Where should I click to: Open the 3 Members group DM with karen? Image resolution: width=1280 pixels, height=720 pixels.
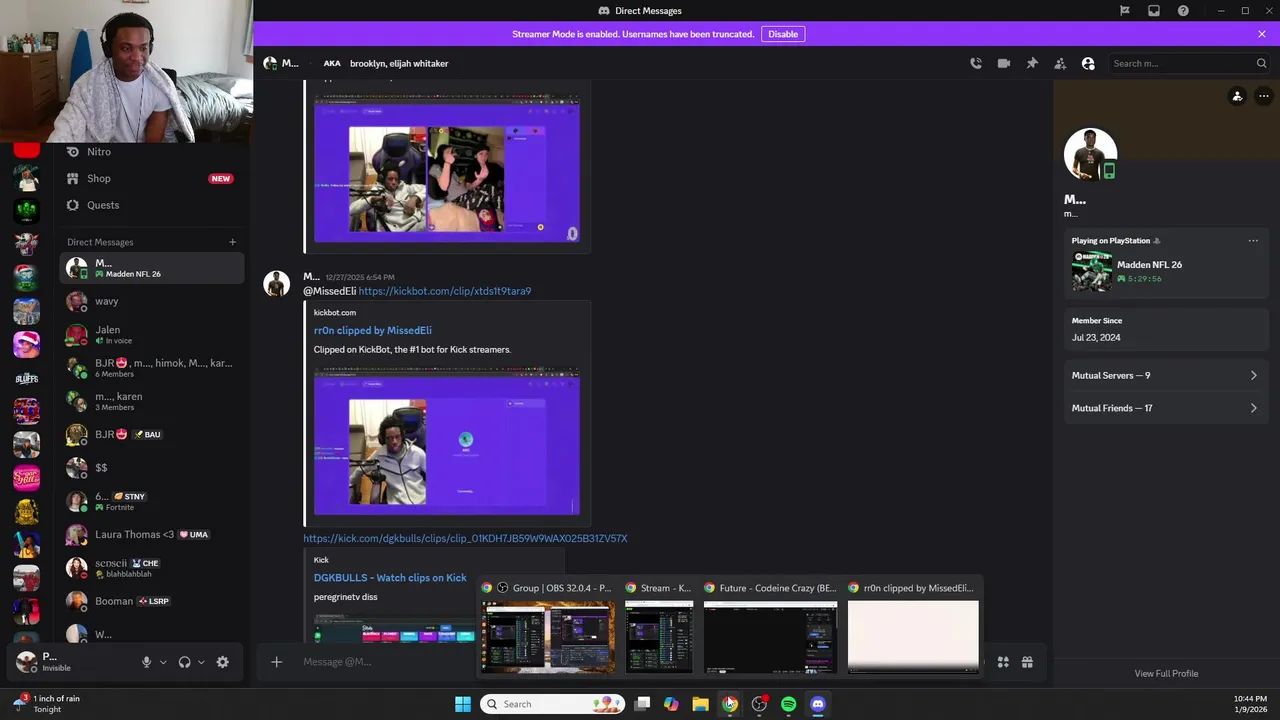pos(152,401)
